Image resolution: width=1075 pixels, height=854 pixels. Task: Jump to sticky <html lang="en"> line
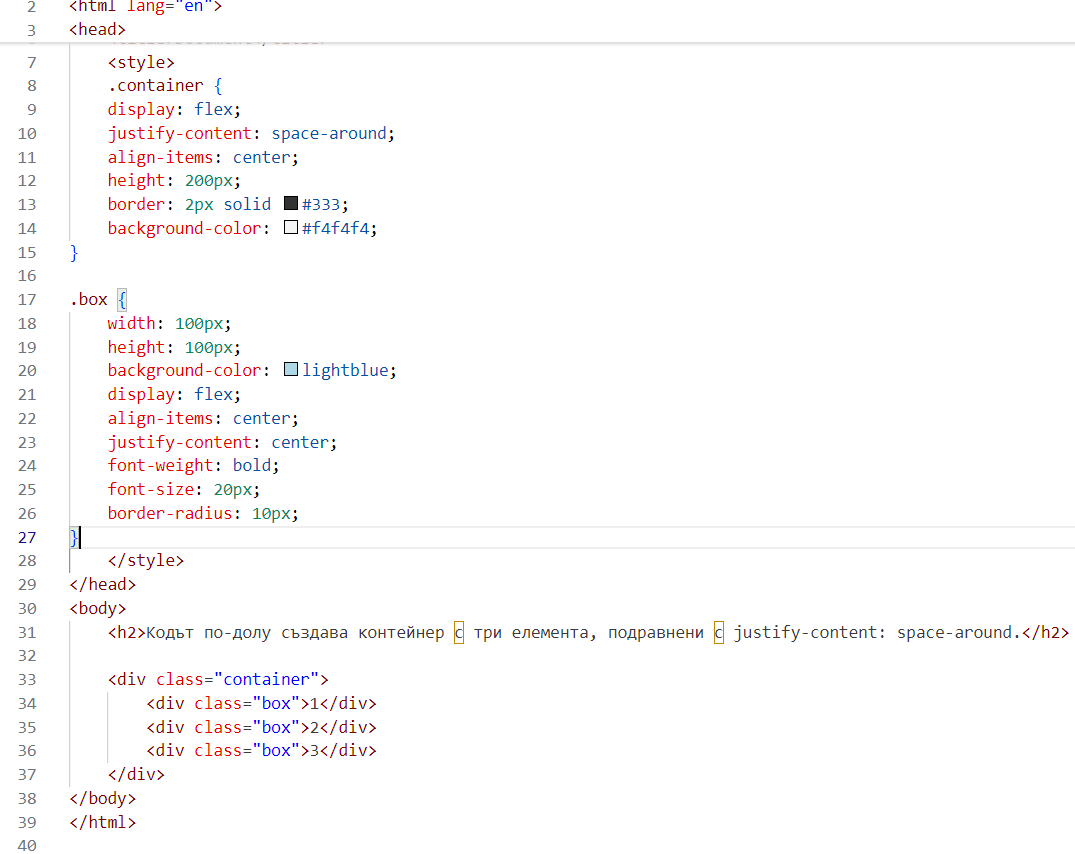(146, 6)
